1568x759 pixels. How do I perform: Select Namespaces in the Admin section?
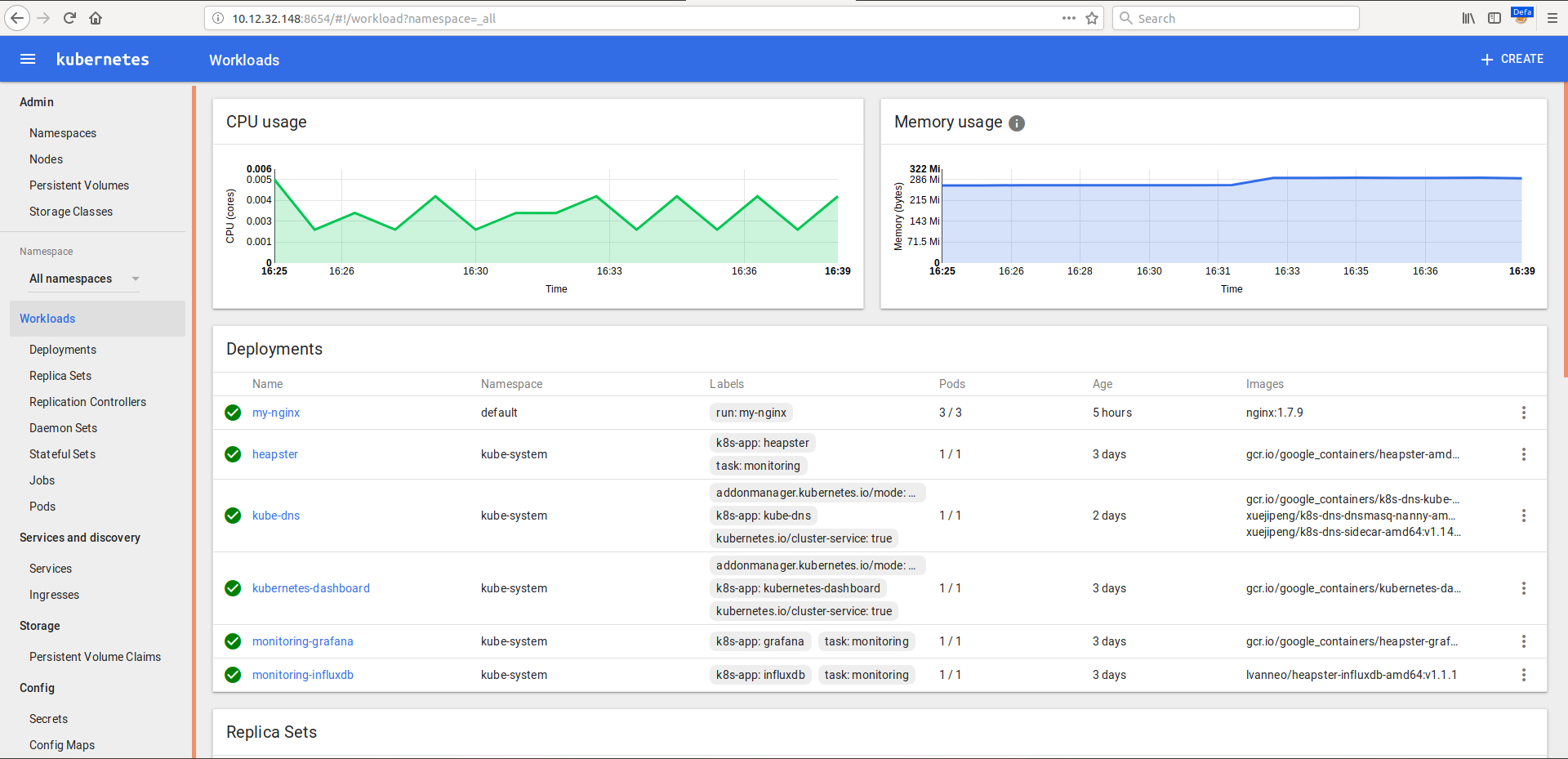[x=63, y=133]
